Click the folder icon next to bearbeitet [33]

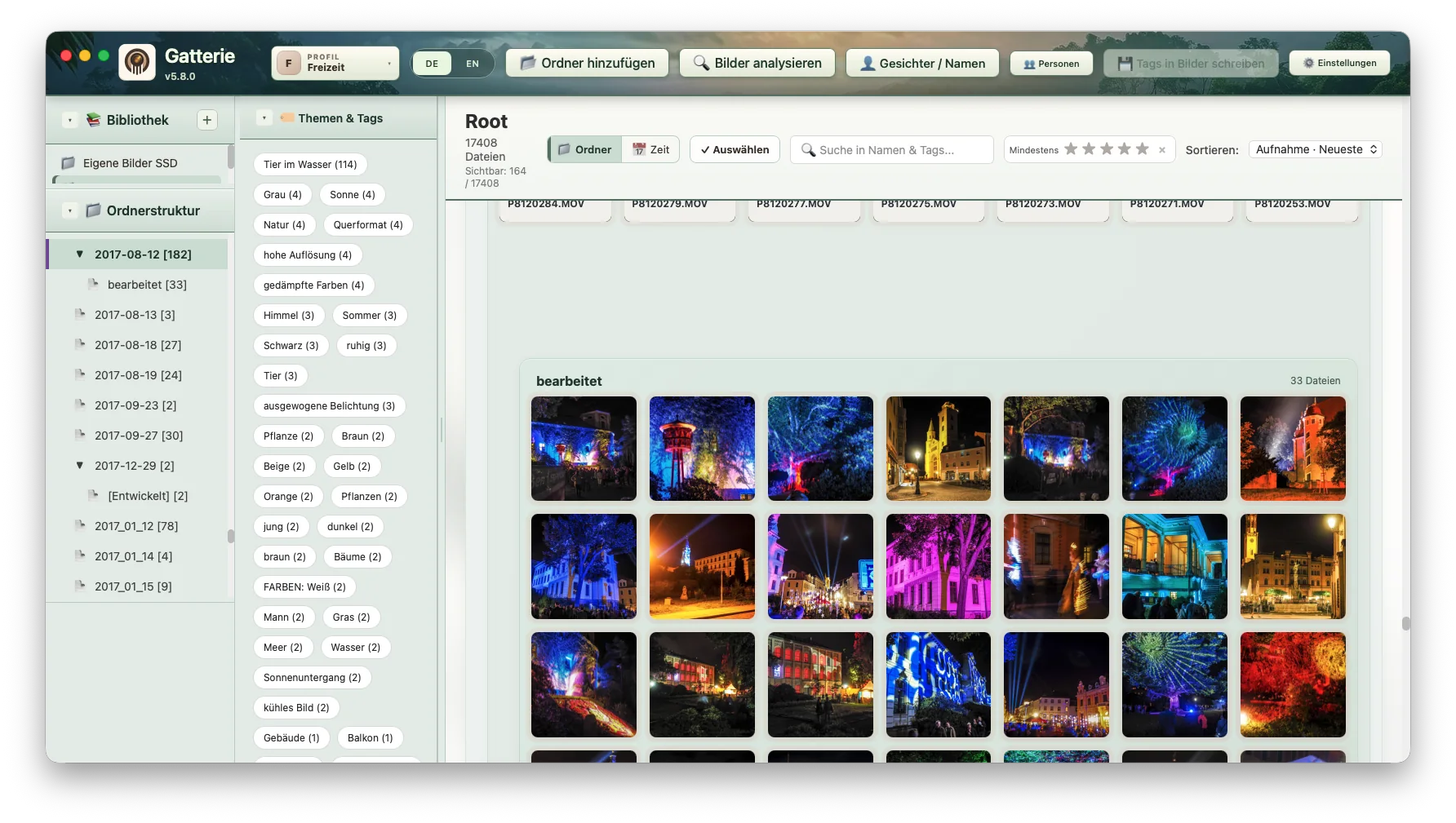tap(94, 284)
